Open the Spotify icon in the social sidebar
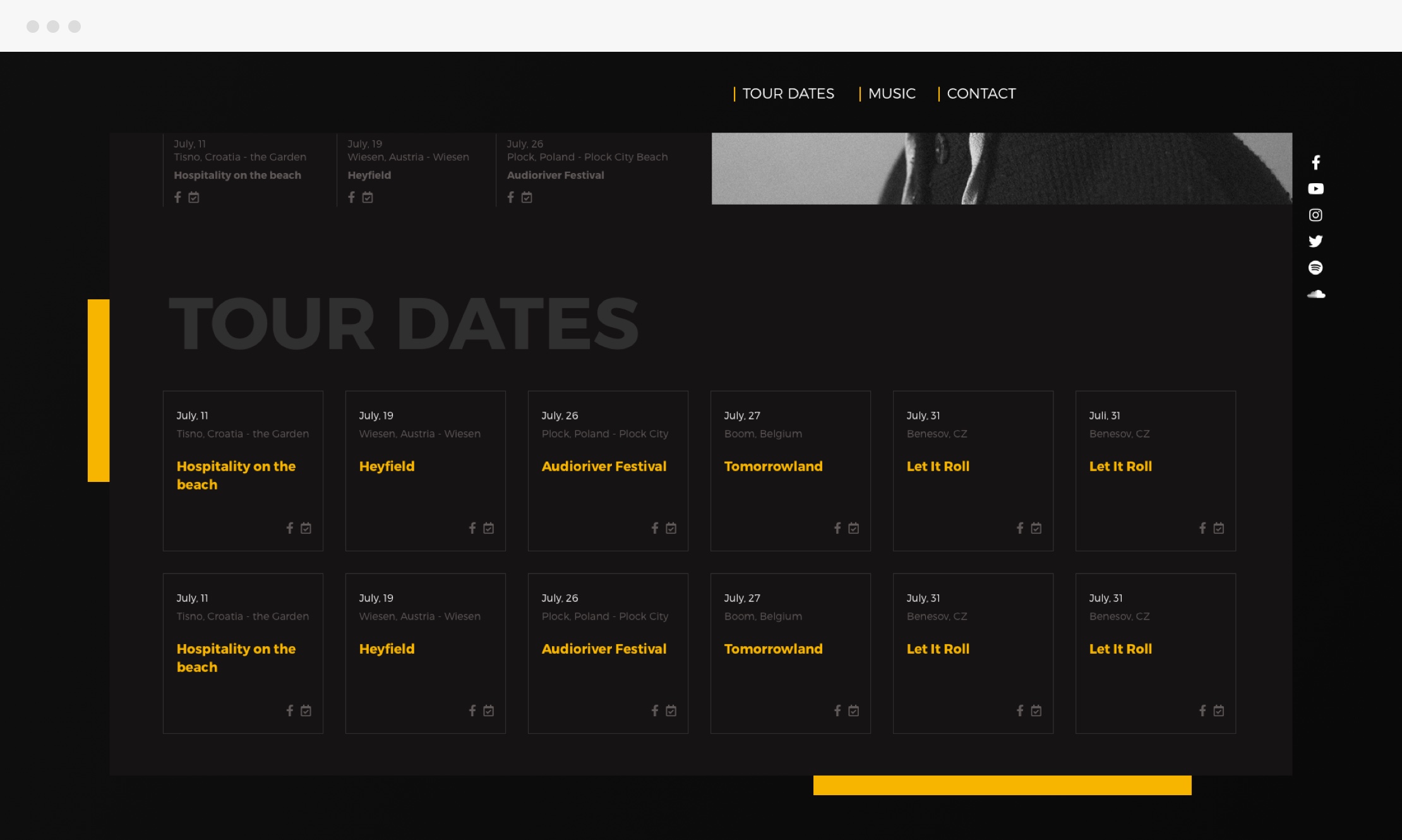Viewport: 1402px width, 840px height. pyautogui.click(x=1315, y=268)
